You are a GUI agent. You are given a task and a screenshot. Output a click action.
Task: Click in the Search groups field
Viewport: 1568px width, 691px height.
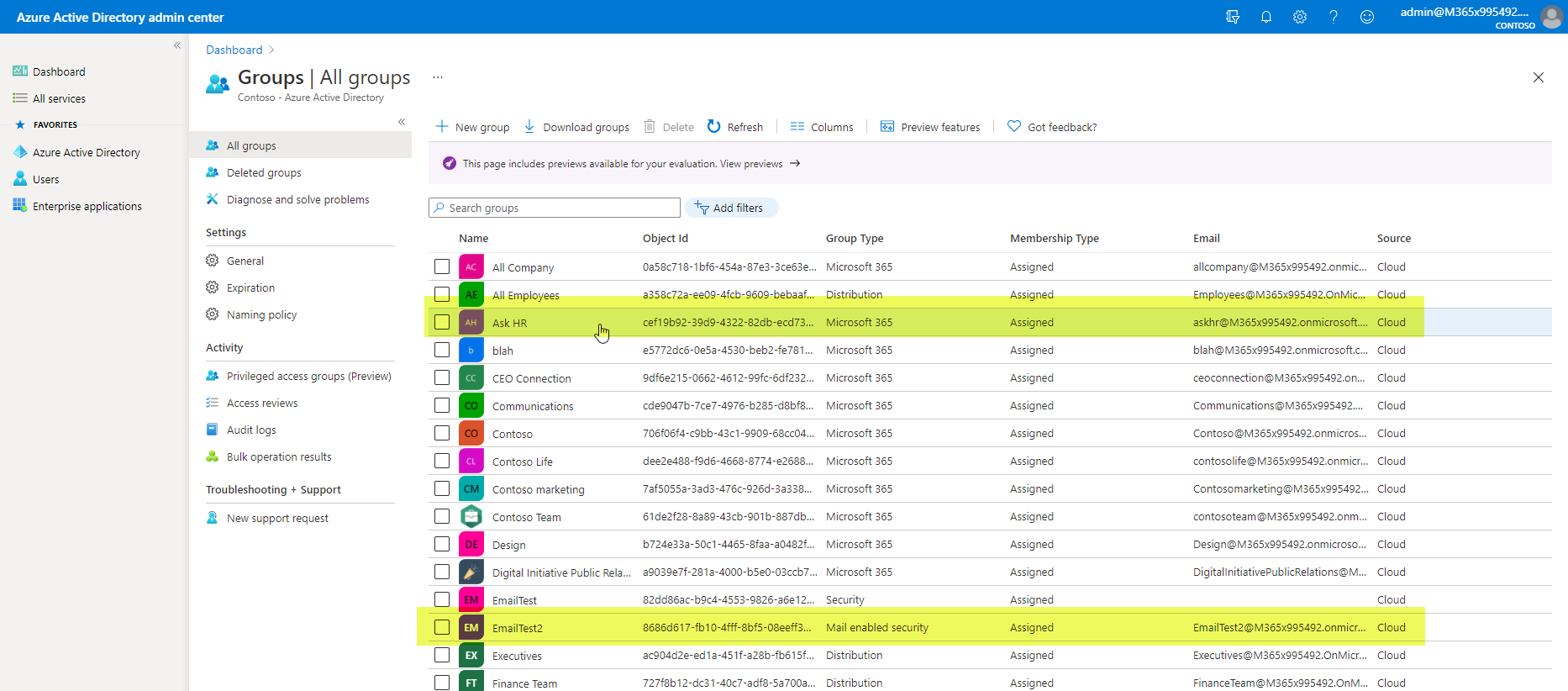[555, 208]
